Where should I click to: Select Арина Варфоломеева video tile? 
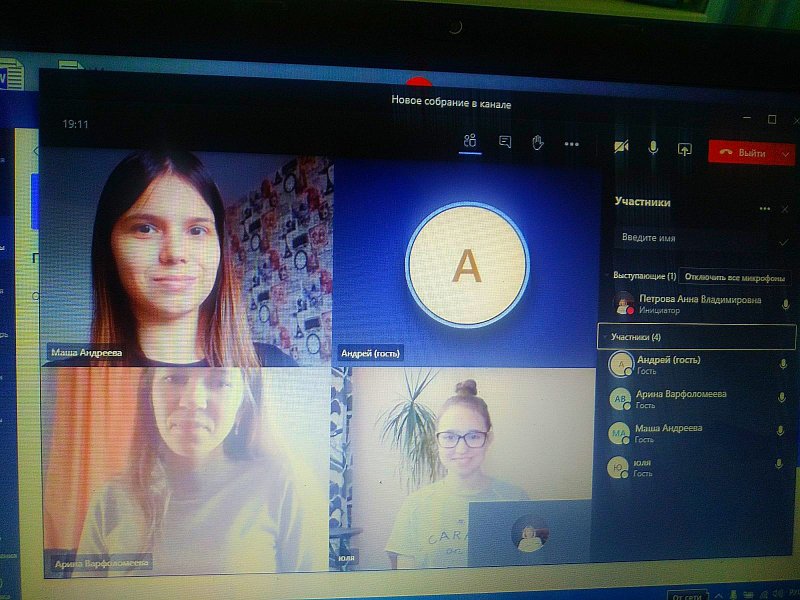(x=185, y=472)
